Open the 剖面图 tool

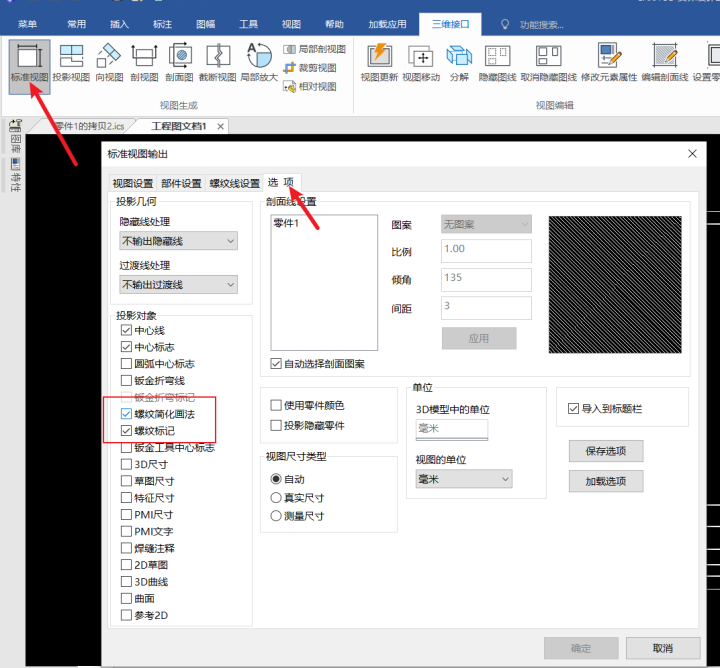pos(180,63)
